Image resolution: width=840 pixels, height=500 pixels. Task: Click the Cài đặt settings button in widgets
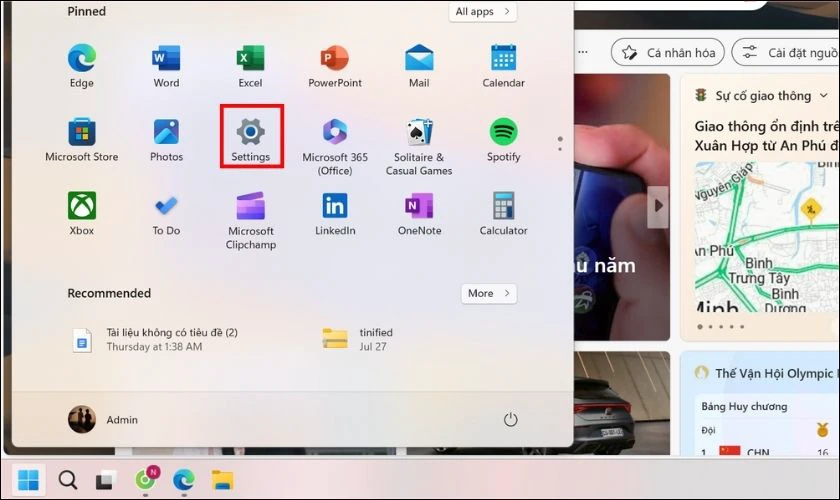786,53
